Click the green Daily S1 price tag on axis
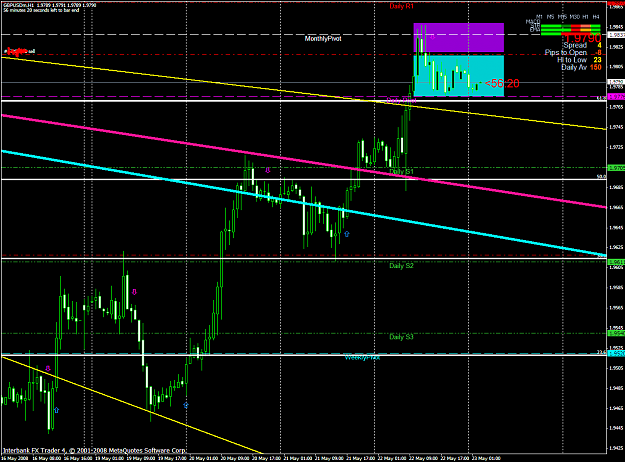 (616, 168)
